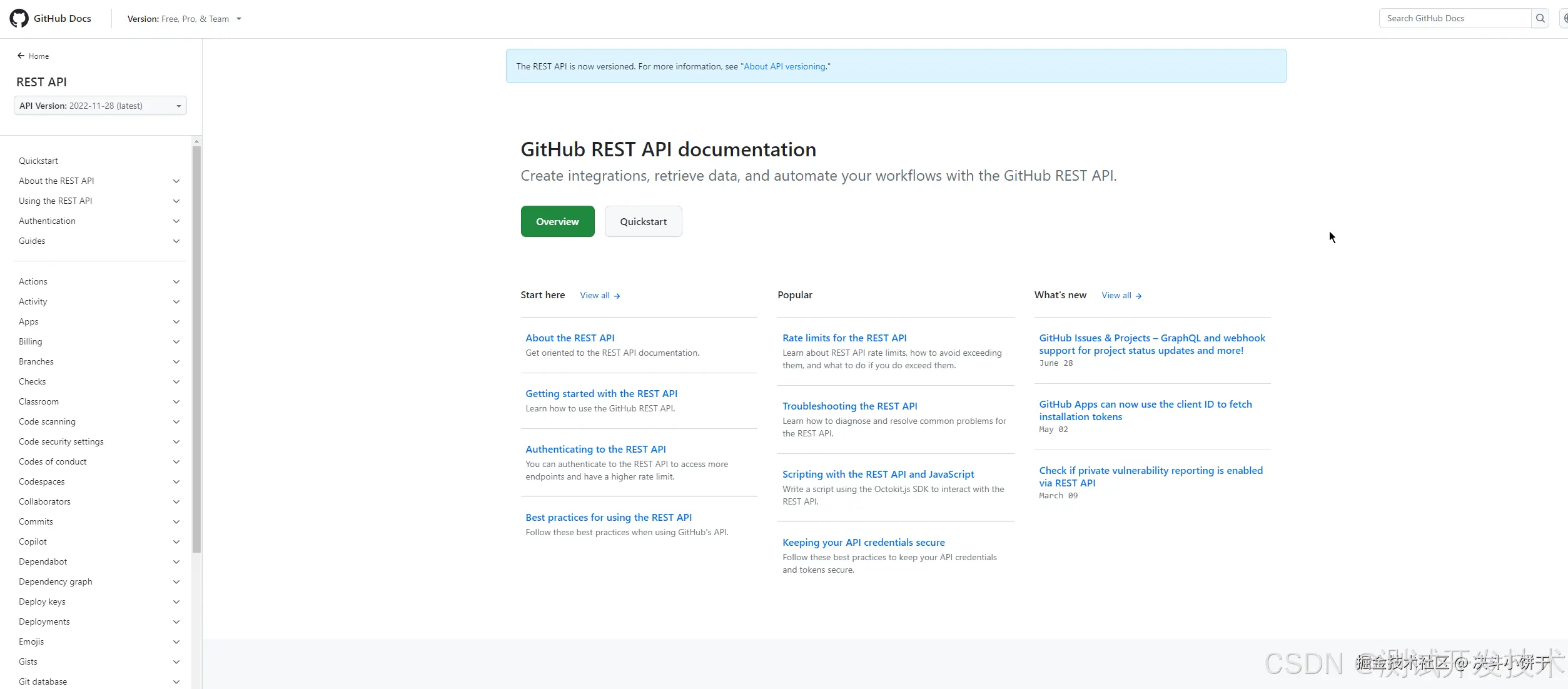Screen dimensions: 1568x689
Task: Click the green Overview button
Action: click(x=557, y=222)
